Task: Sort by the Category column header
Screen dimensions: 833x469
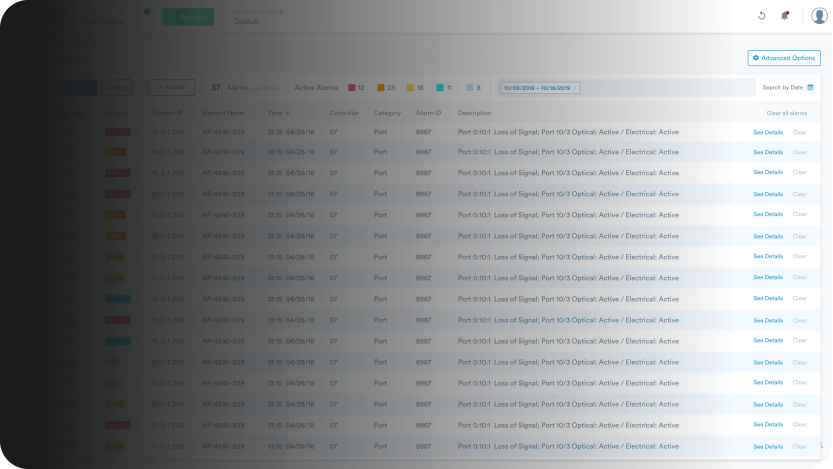Action: click(x=387, y=113)
